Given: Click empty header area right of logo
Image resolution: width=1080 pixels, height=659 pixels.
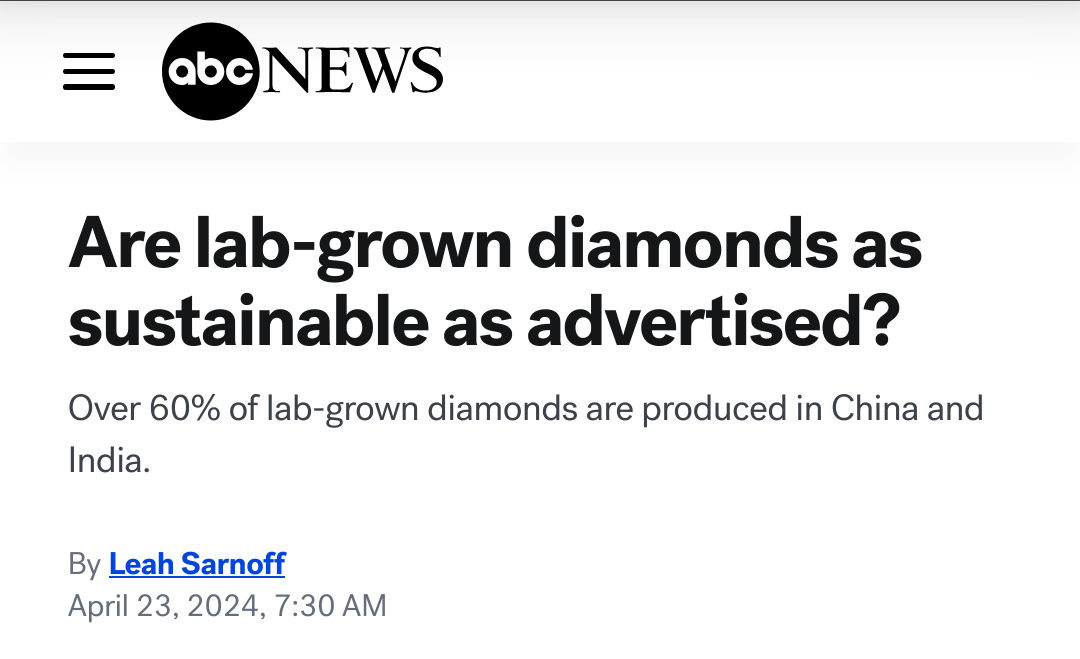Looking at the screenshot, I should pyautogui.click(x=758, y=71).
